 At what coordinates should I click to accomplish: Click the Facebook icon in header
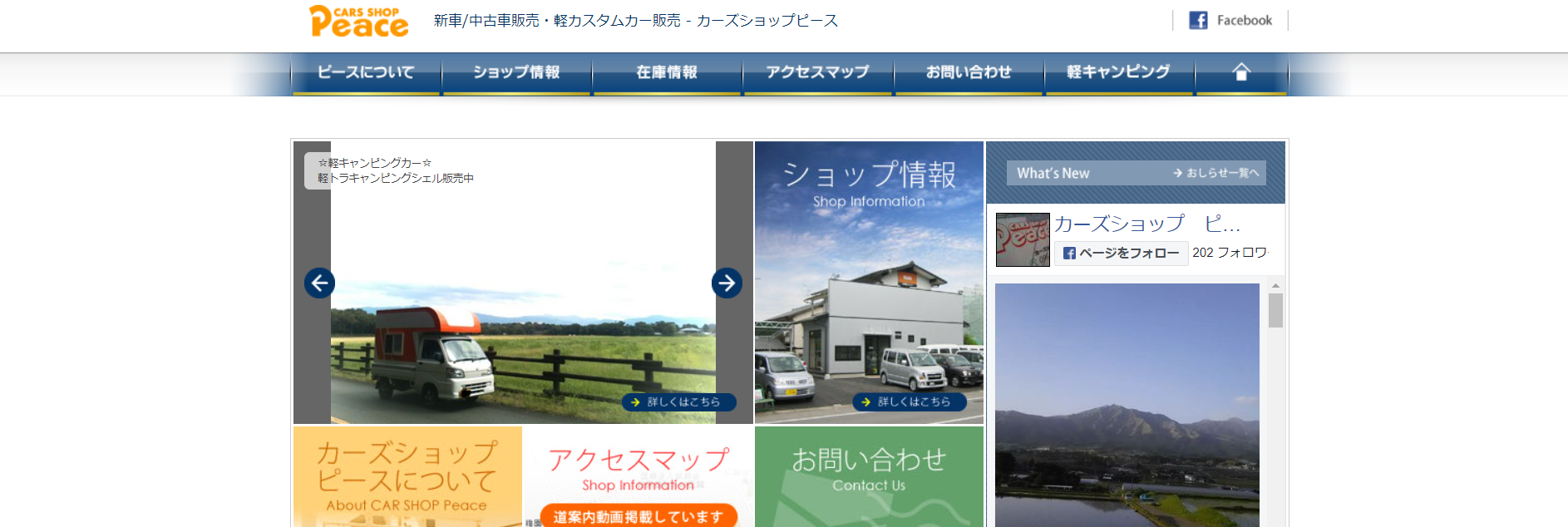pyautogui.click(x=1198, y=20)
